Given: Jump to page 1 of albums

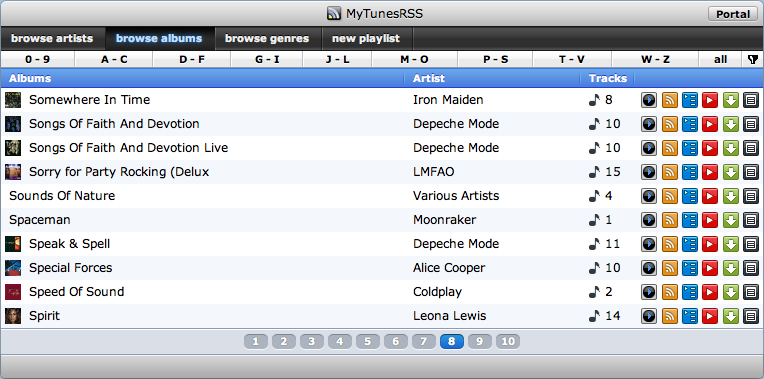Looking at the screenshot, I should click(x=256, y=341).
